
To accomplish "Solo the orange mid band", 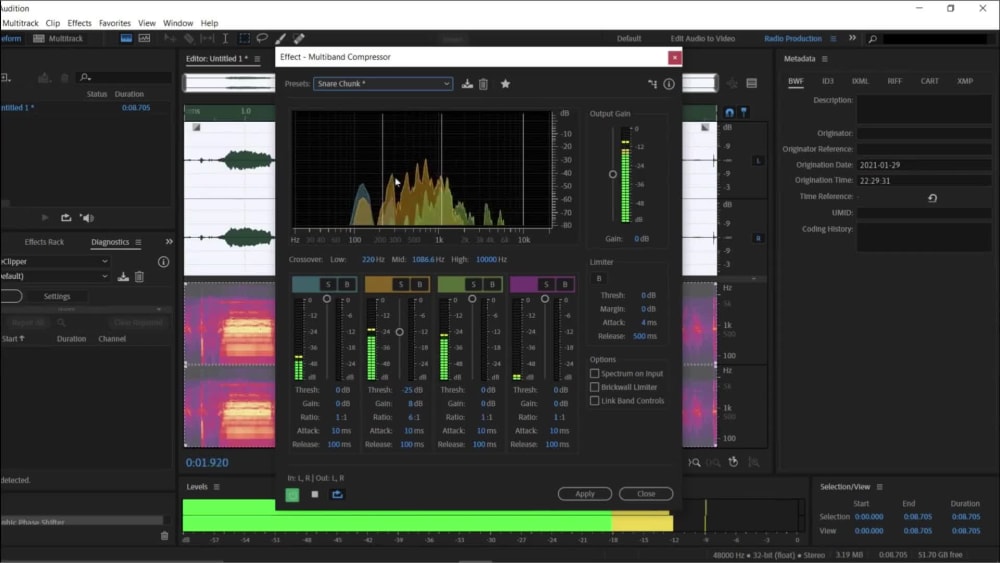I will point(401,284).
